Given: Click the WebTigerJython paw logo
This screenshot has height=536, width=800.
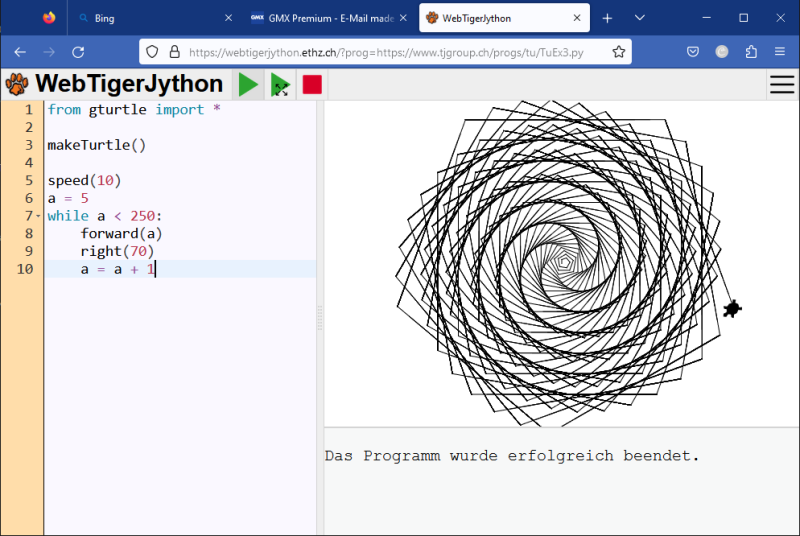Looking at the screenshot, I should coord(17,85).
